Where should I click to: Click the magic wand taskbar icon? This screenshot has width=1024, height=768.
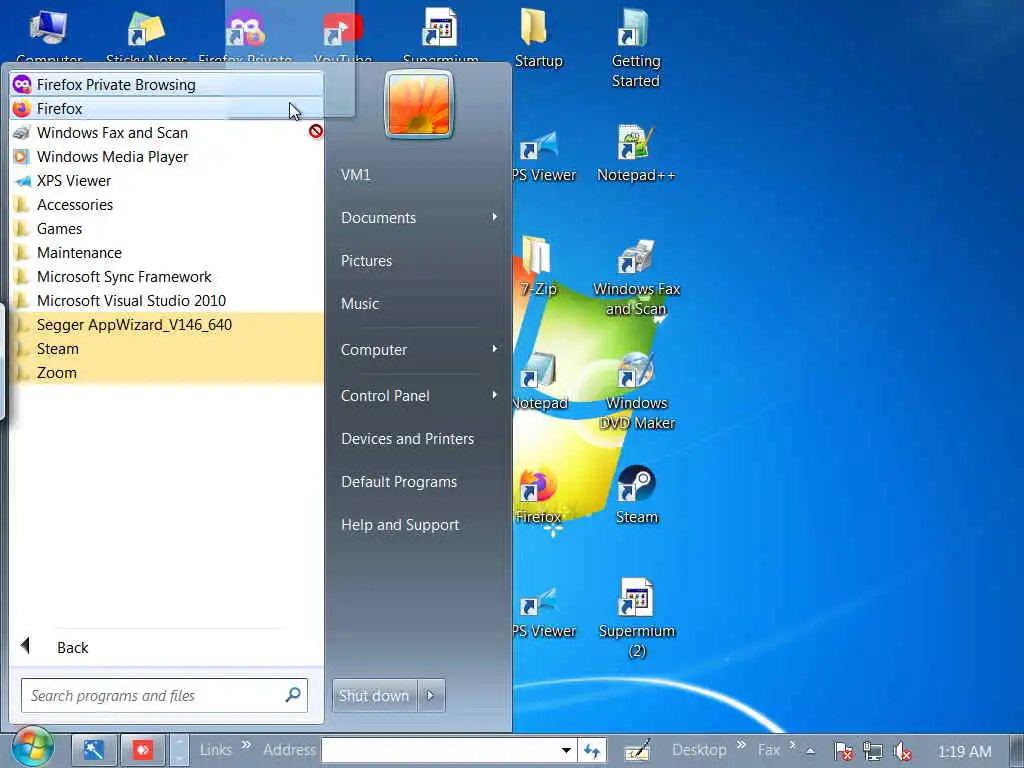[x=94, y=750]
